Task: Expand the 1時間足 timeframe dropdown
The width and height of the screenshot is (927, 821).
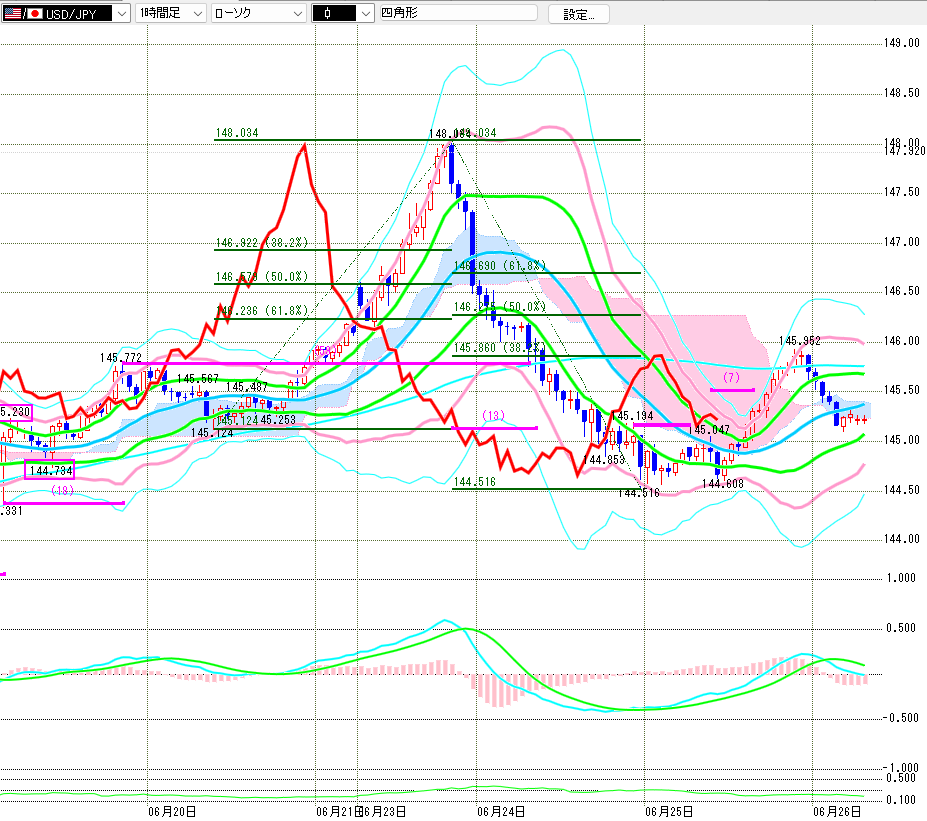Action: coord(171,13)
